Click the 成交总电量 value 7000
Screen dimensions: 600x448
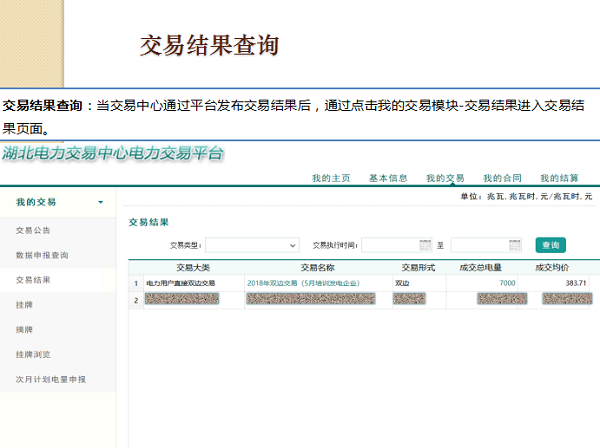click(507, 284)
